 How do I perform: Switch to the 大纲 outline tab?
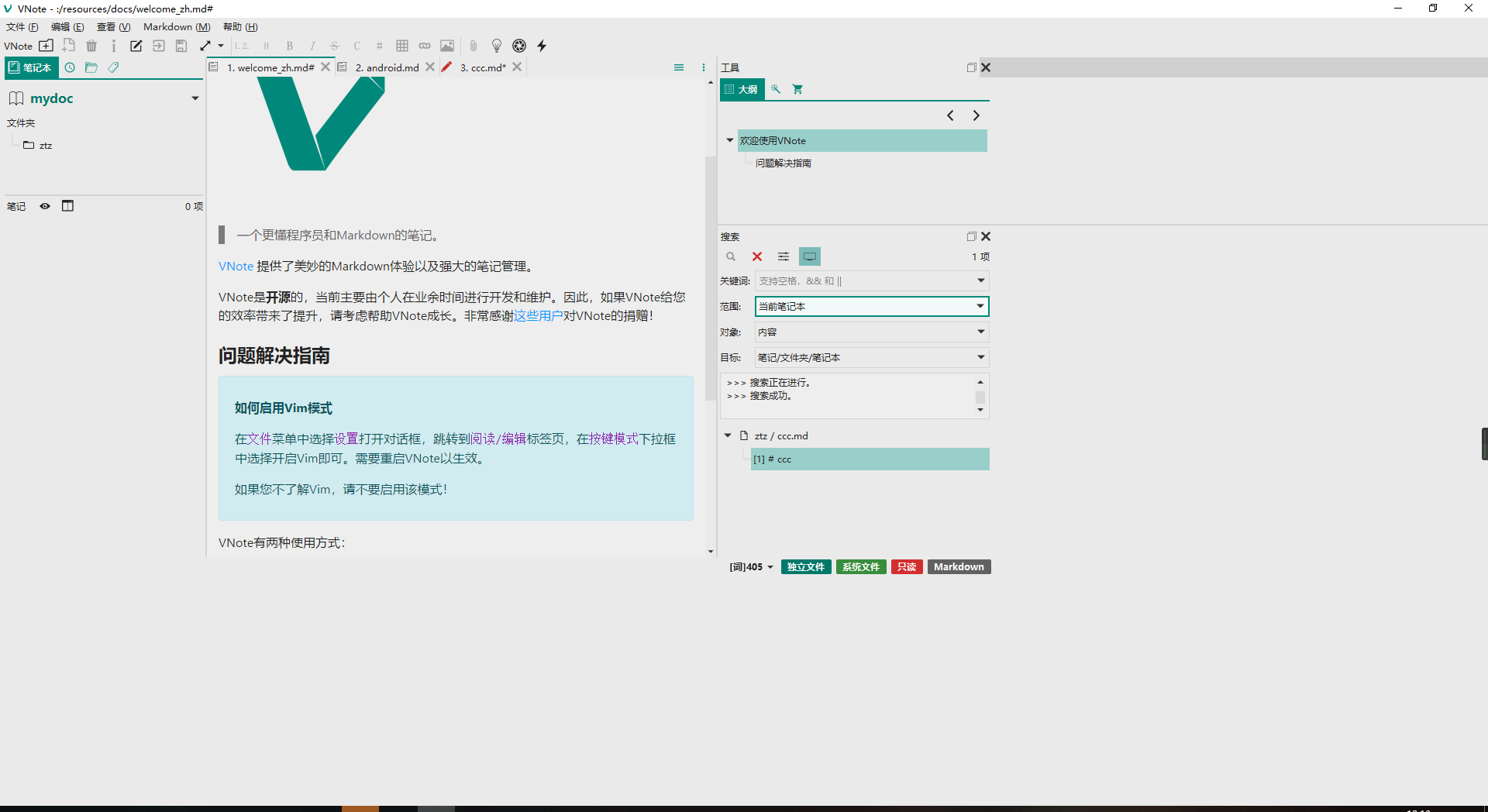click(742, 89)
